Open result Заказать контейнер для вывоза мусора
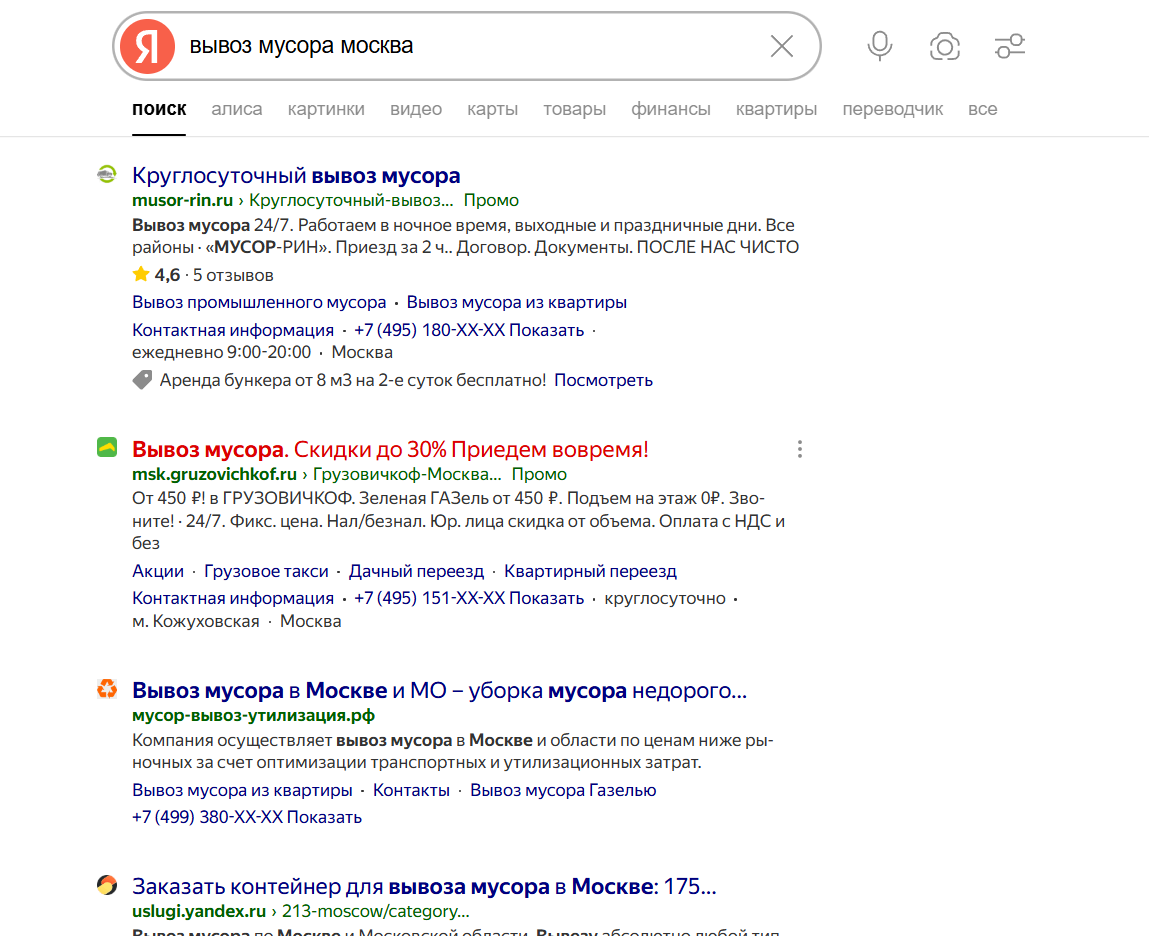1149x936 pixels. (424, 887)
